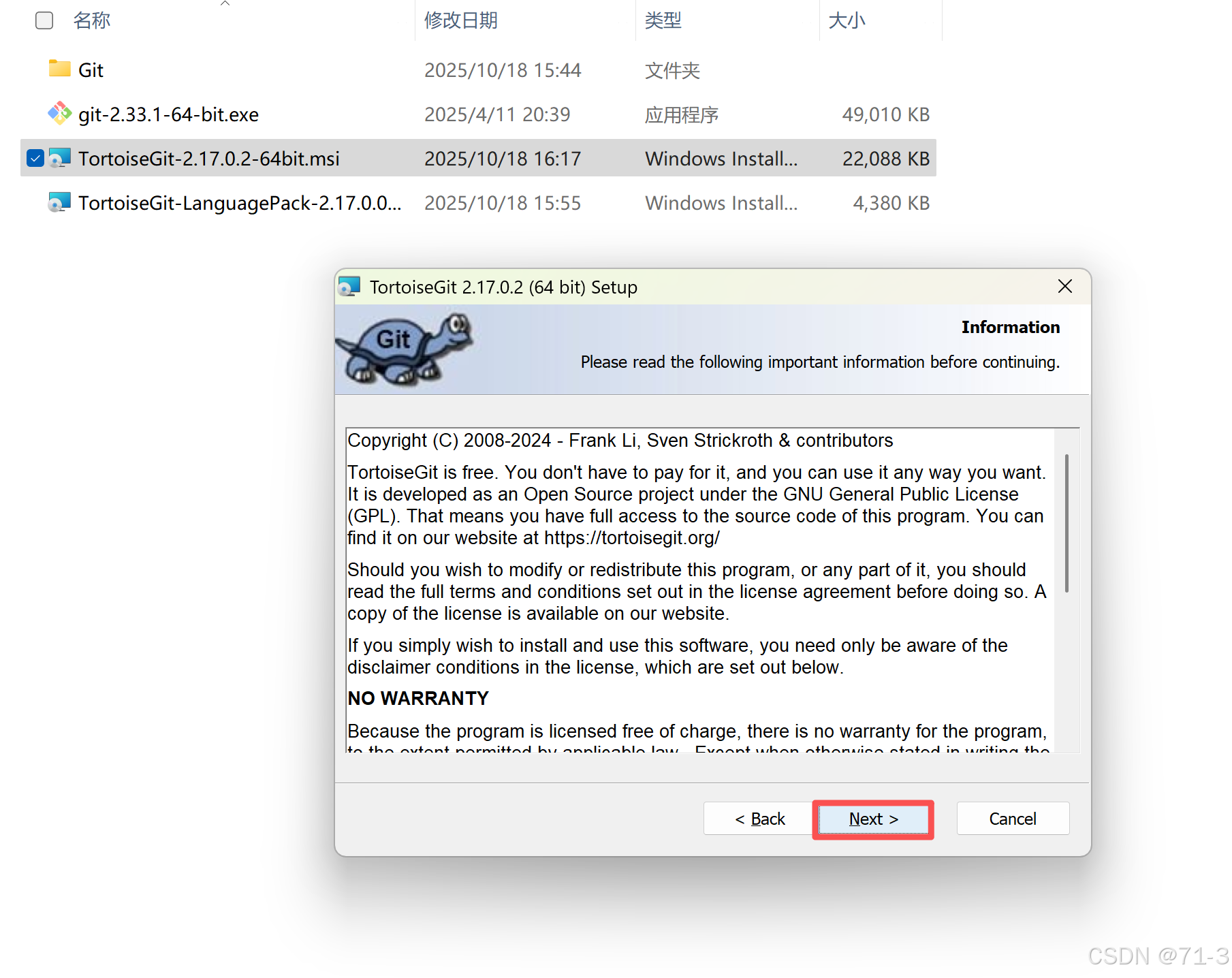The width and height of the screenshot is (1232, 978).
Task: Click the https://tortoisegit.org/ address in license text
Action: (x=632, y=538)
